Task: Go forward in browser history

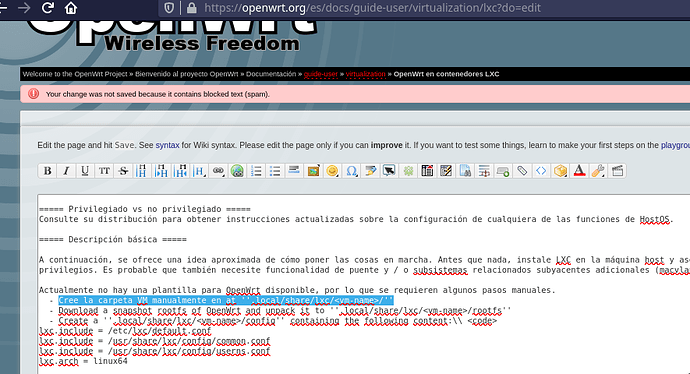Action: tap(24, 8)
